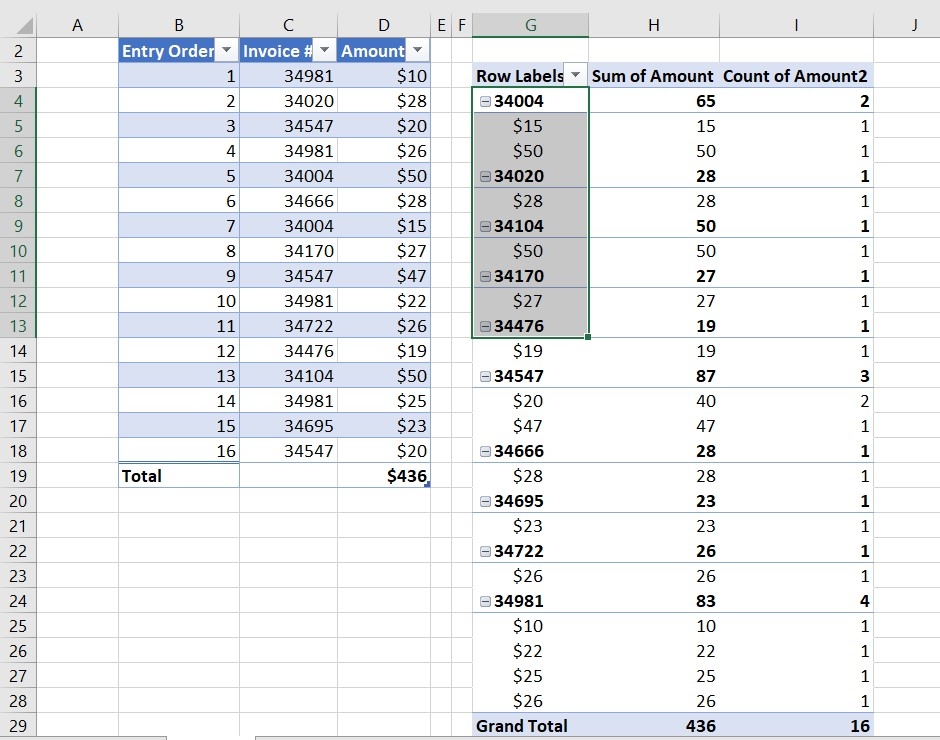The height and width of the screenshot is (740, 940).
Task: Open the Invoice # filter dropdown
Action: (x=325, y=50)
